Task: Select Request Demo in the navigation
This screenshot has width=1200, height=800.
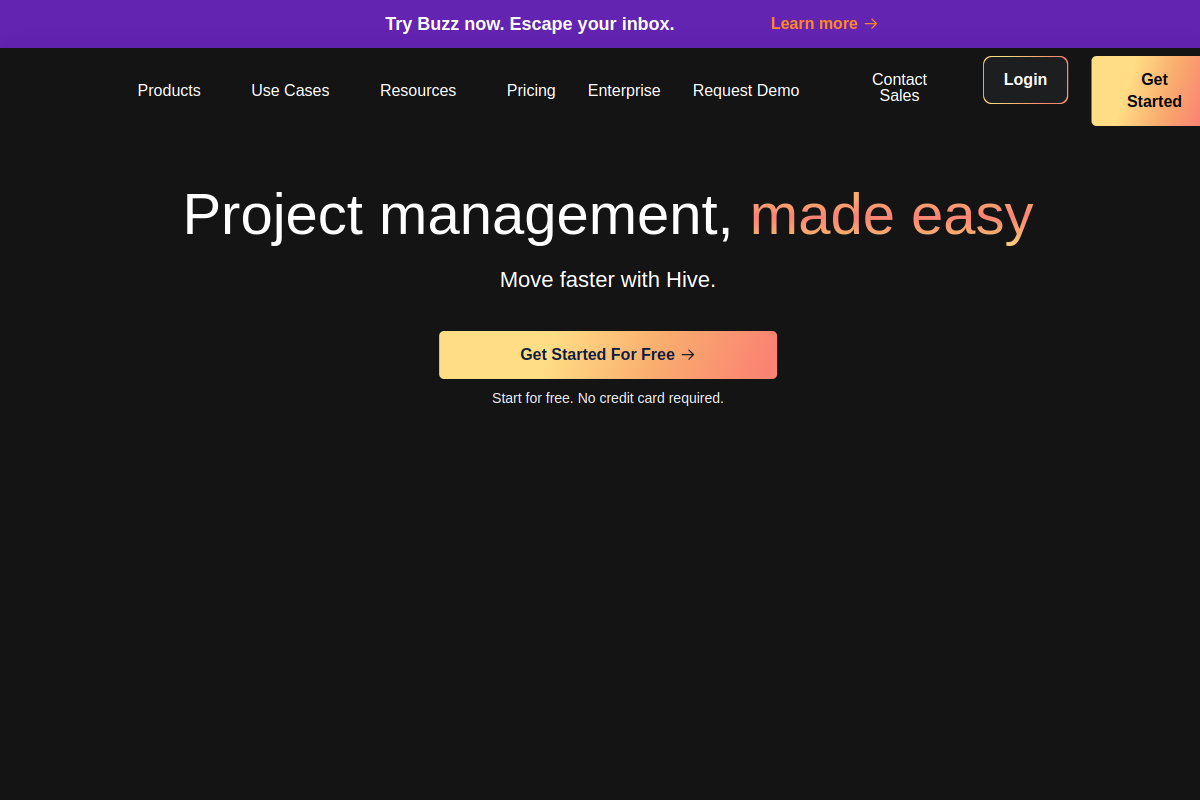Action: pyautogui.click(x=746, y=91)
